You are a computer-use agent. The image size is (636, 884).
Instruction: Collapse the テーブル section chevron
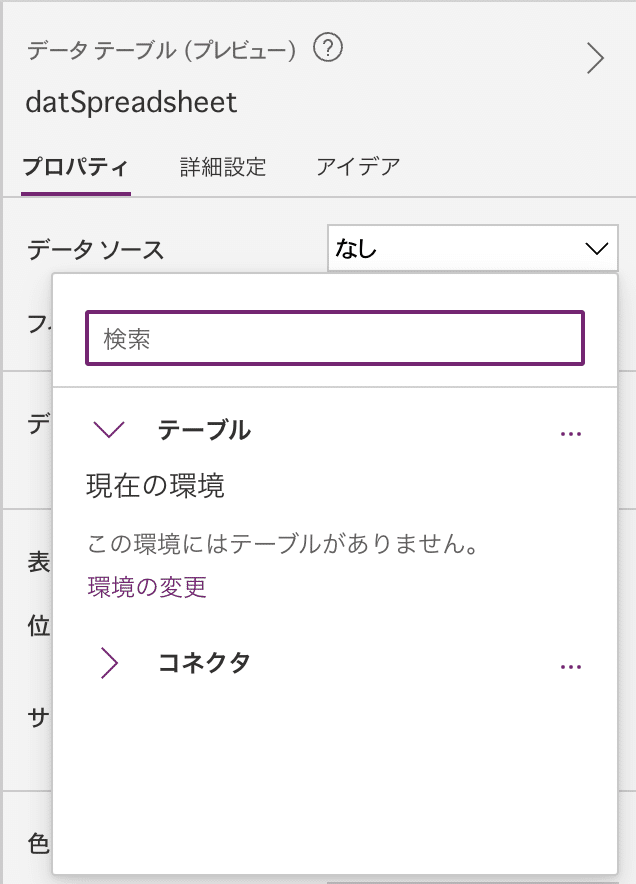coord(108,430)
